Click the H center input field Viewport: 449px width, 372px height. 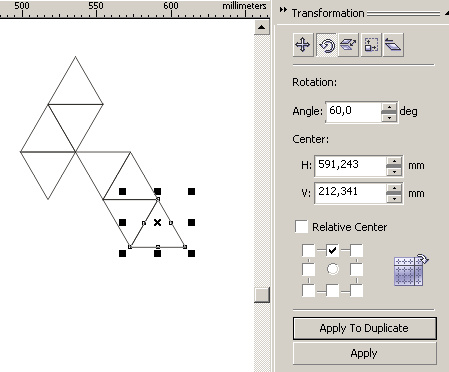point(350,166)
